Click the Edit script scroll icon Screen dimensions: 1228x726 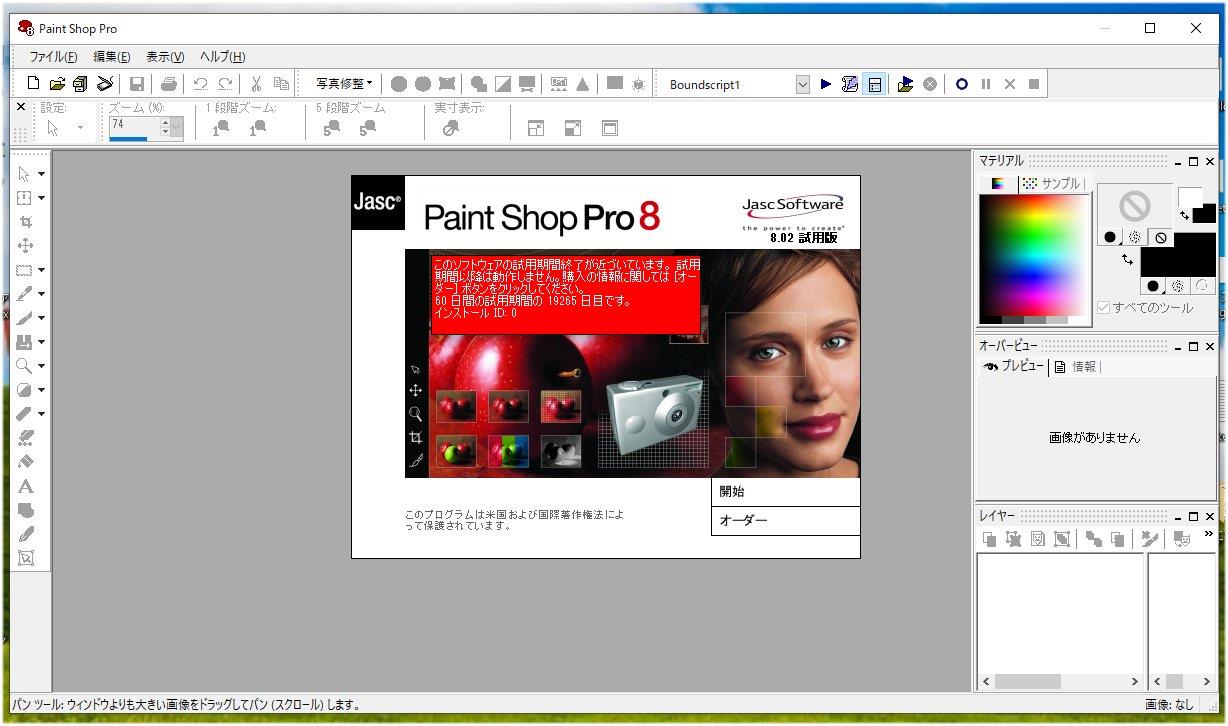click(850, 84)
